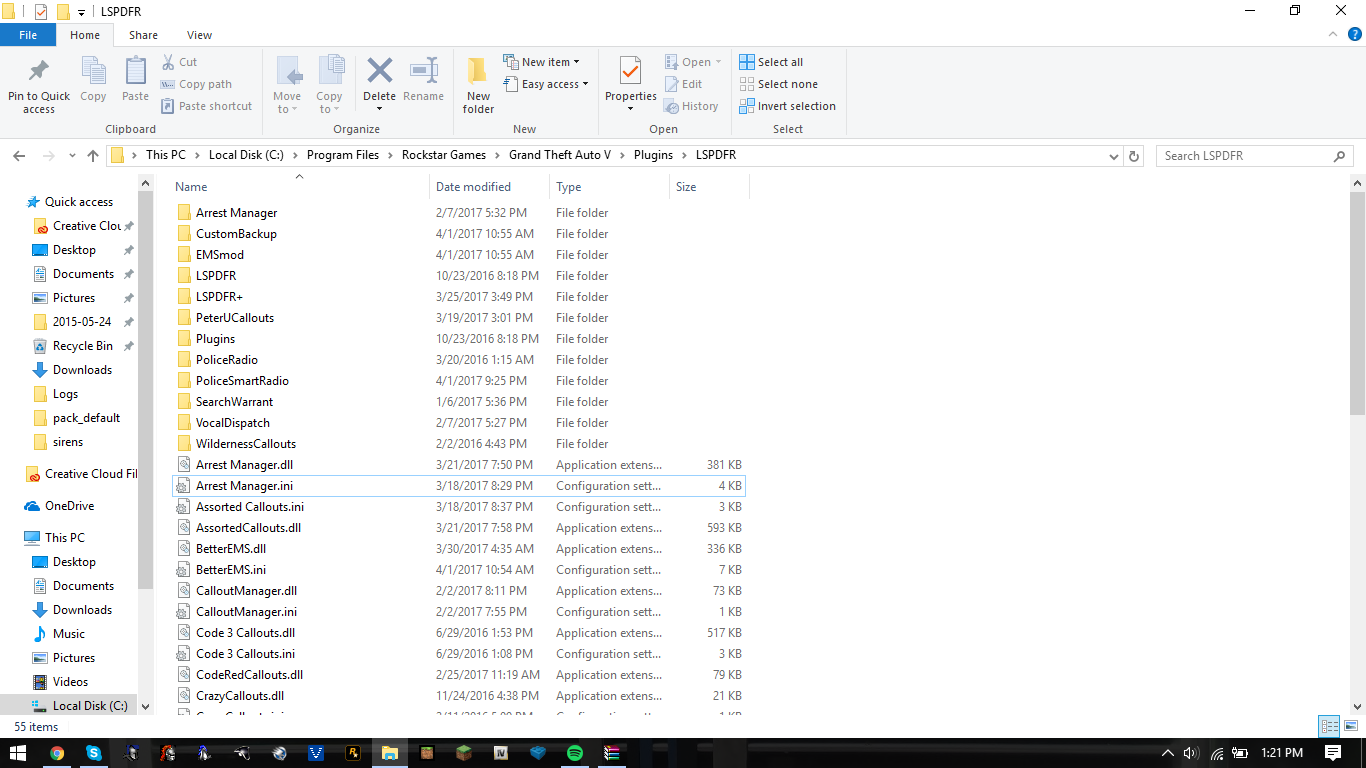The image size is (1366, 768).
Task: Go to Rockstar Games in breadcrumb
Action: click(x=444, y=155)
